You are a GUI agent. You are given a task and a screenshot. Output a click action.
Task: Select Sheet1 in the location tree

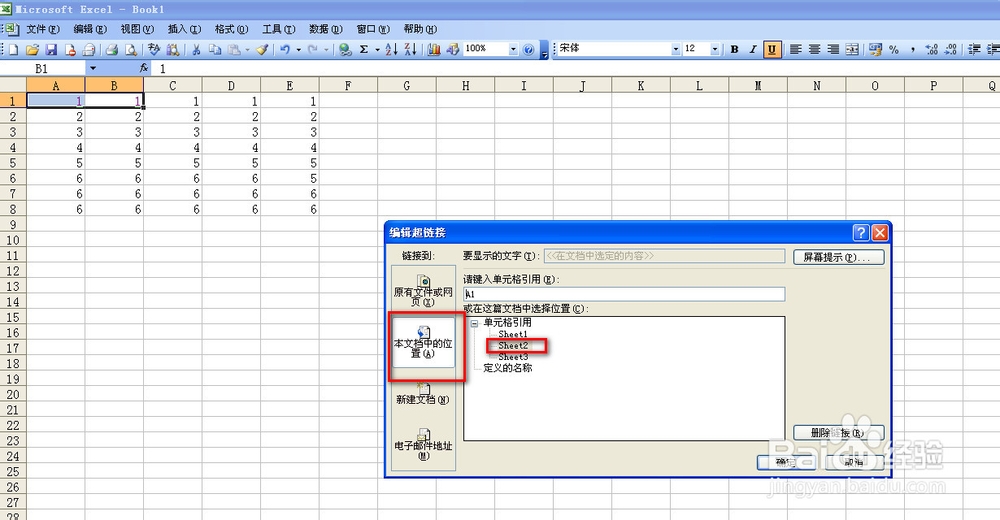click(x=513, y=334)
